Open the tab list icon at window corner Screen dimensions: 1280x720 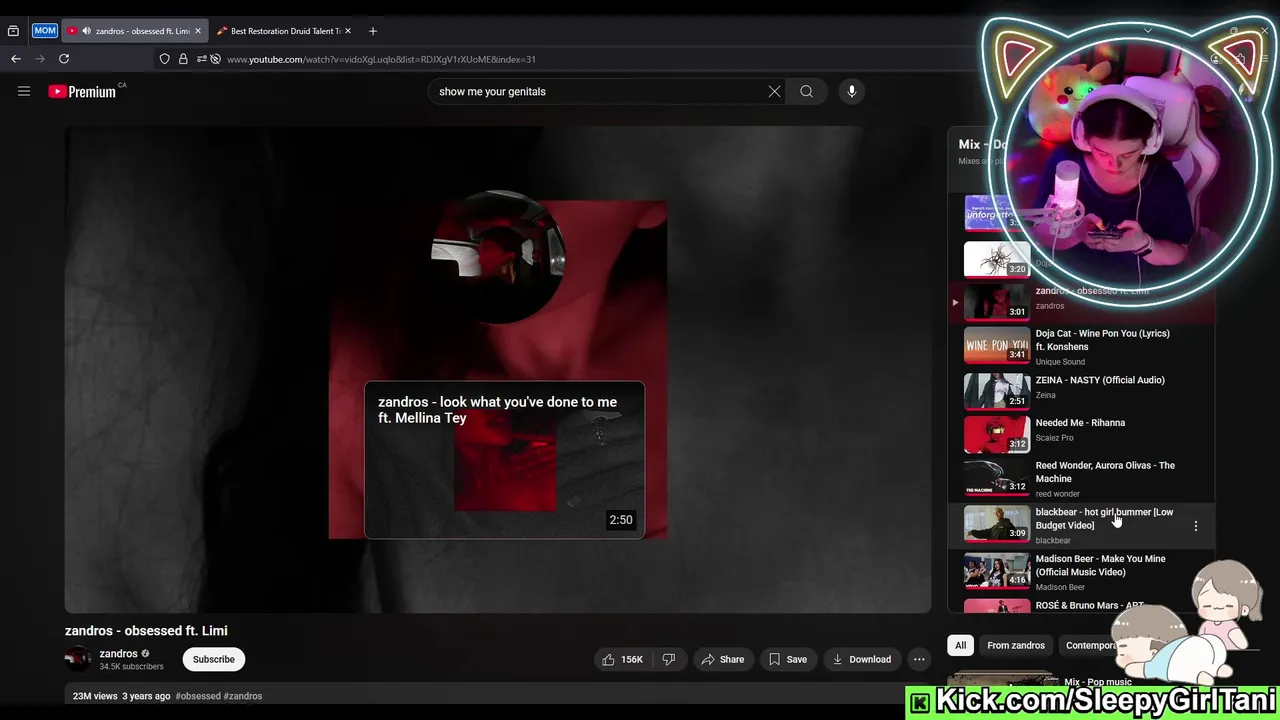click(13, 31)
